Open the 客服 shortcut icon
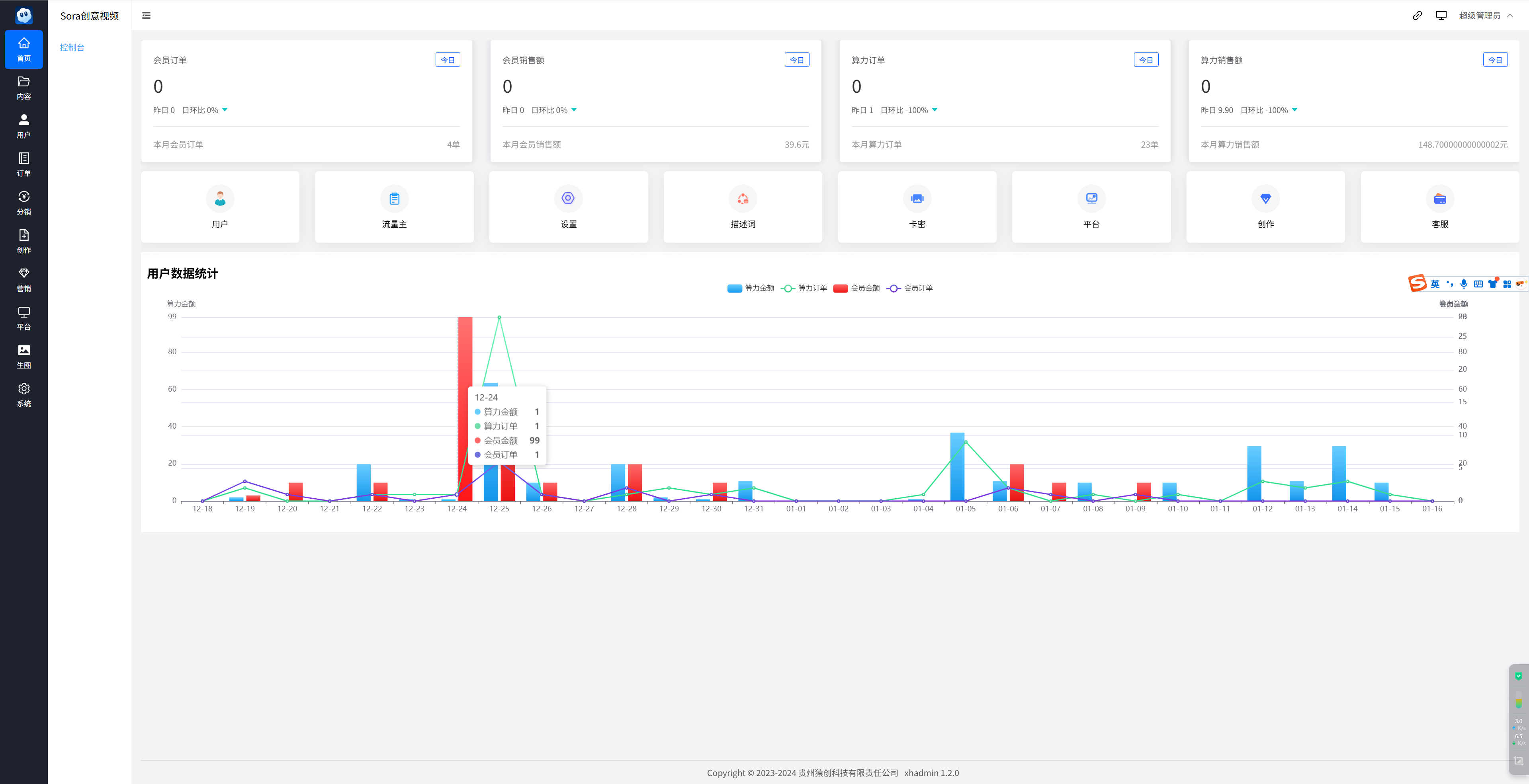1529x784 pixels. (1439, 199)
